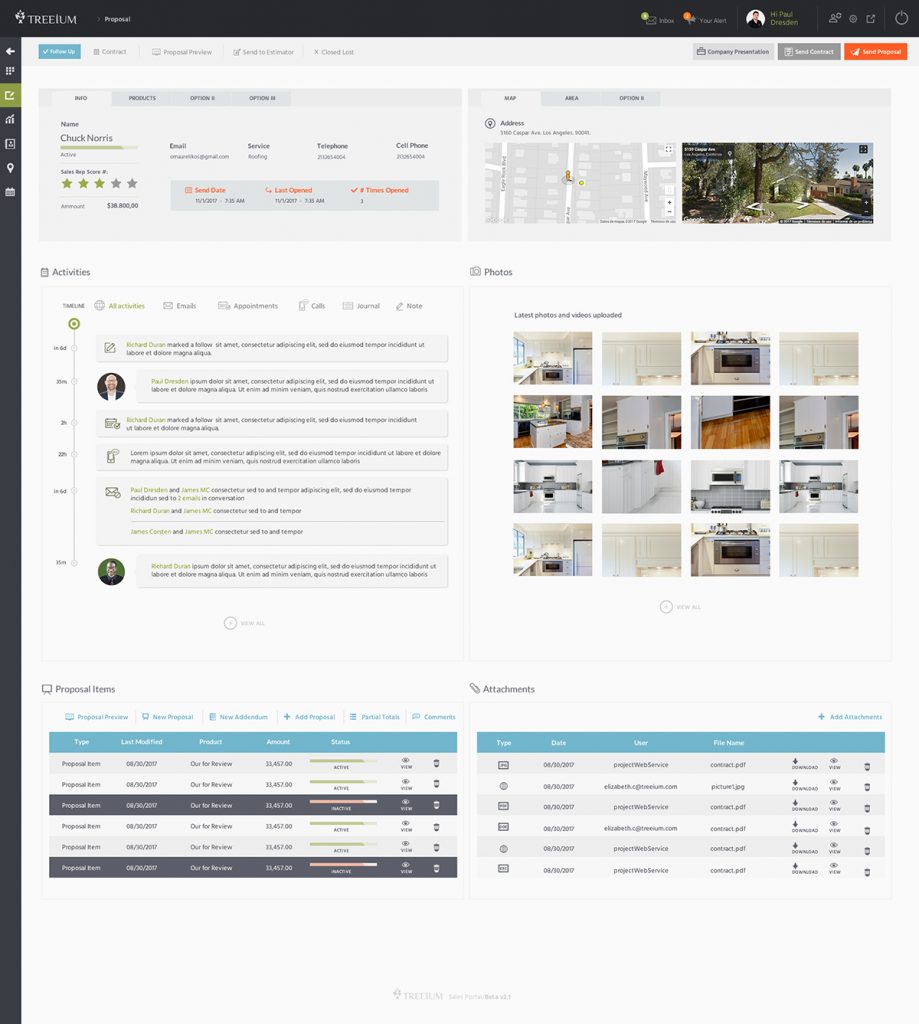
Task: Click Add Proposal link
Action: click(309, 717)
